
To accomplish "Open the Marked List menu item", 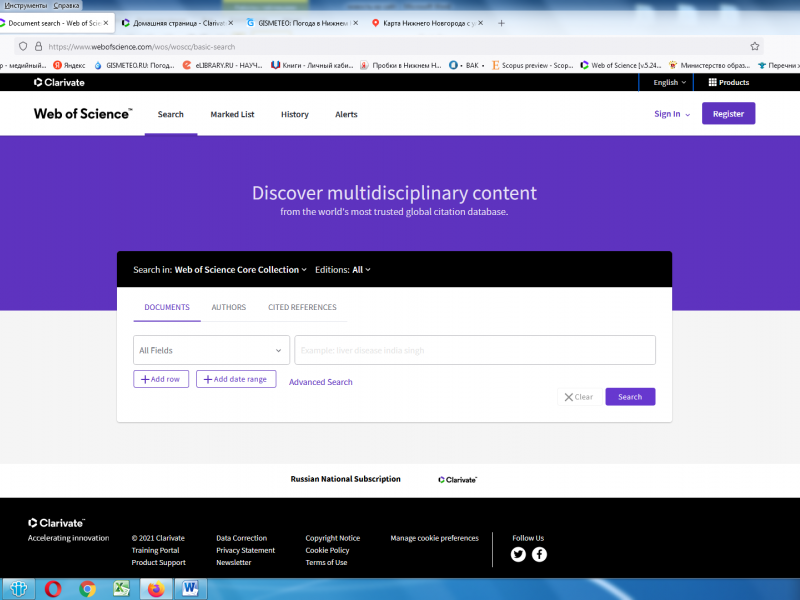I will (x=232, y=114).
